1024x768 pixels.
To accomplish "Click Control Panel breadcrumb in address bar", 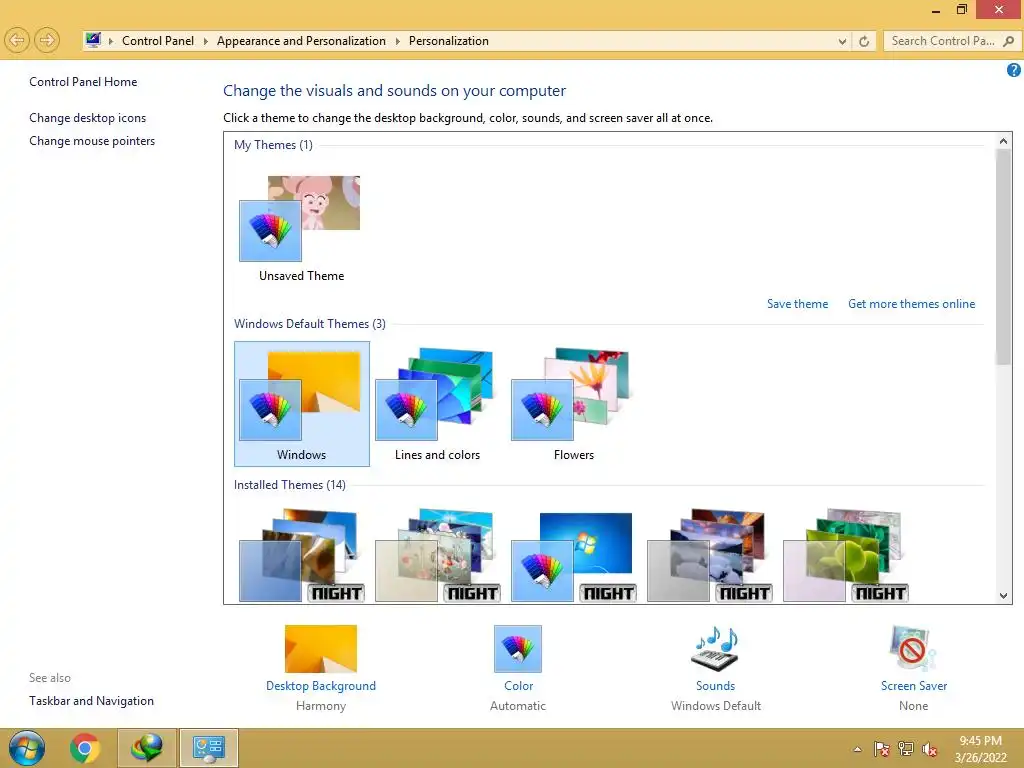I will [x=157, y=40].
